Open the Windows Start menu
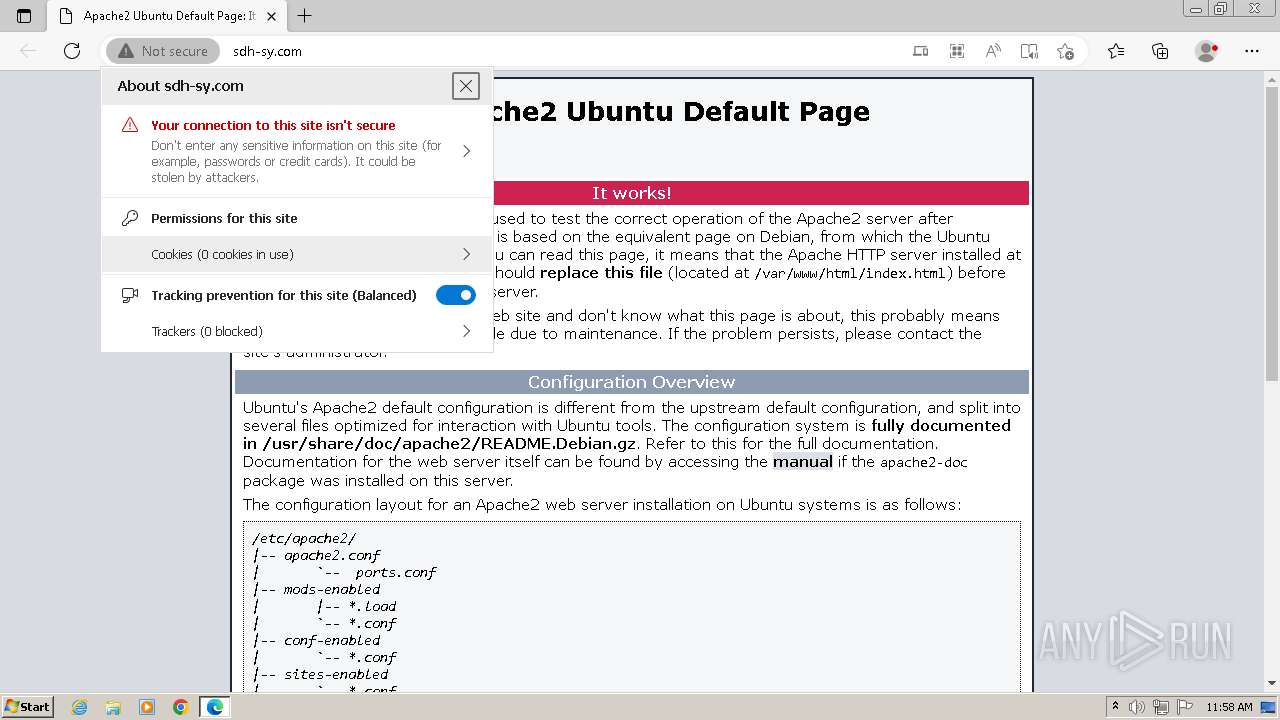 click(27, 707)
